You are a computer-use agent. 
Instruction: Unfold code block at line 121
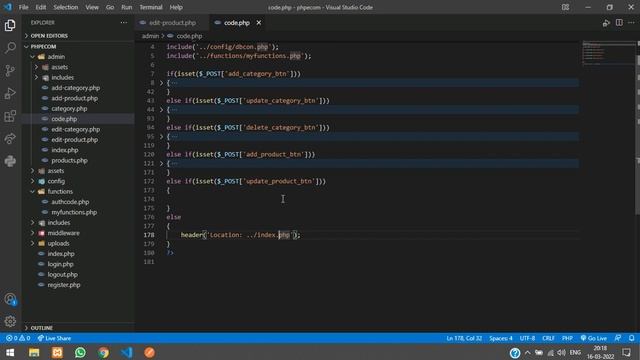pyautogui.click(x=161, y=163)
